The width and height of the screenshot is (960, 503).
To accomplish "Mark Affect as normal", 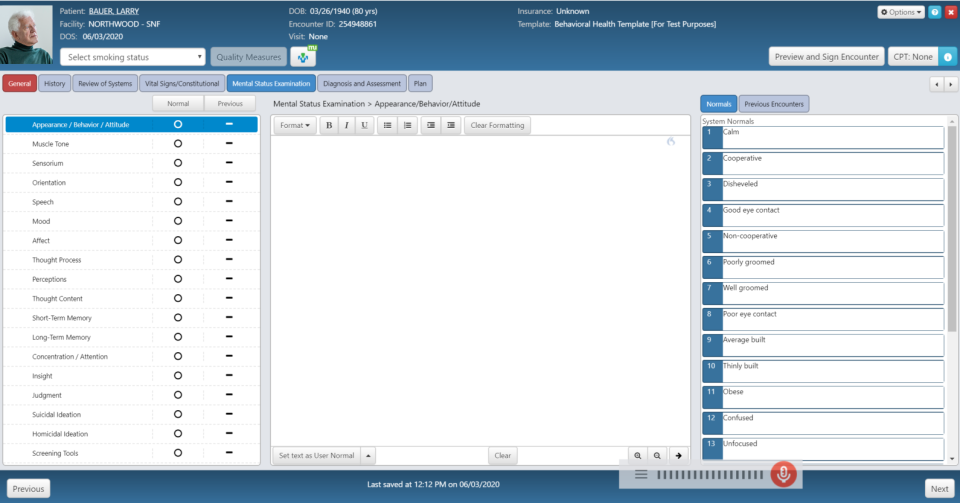I will [178, 240].
